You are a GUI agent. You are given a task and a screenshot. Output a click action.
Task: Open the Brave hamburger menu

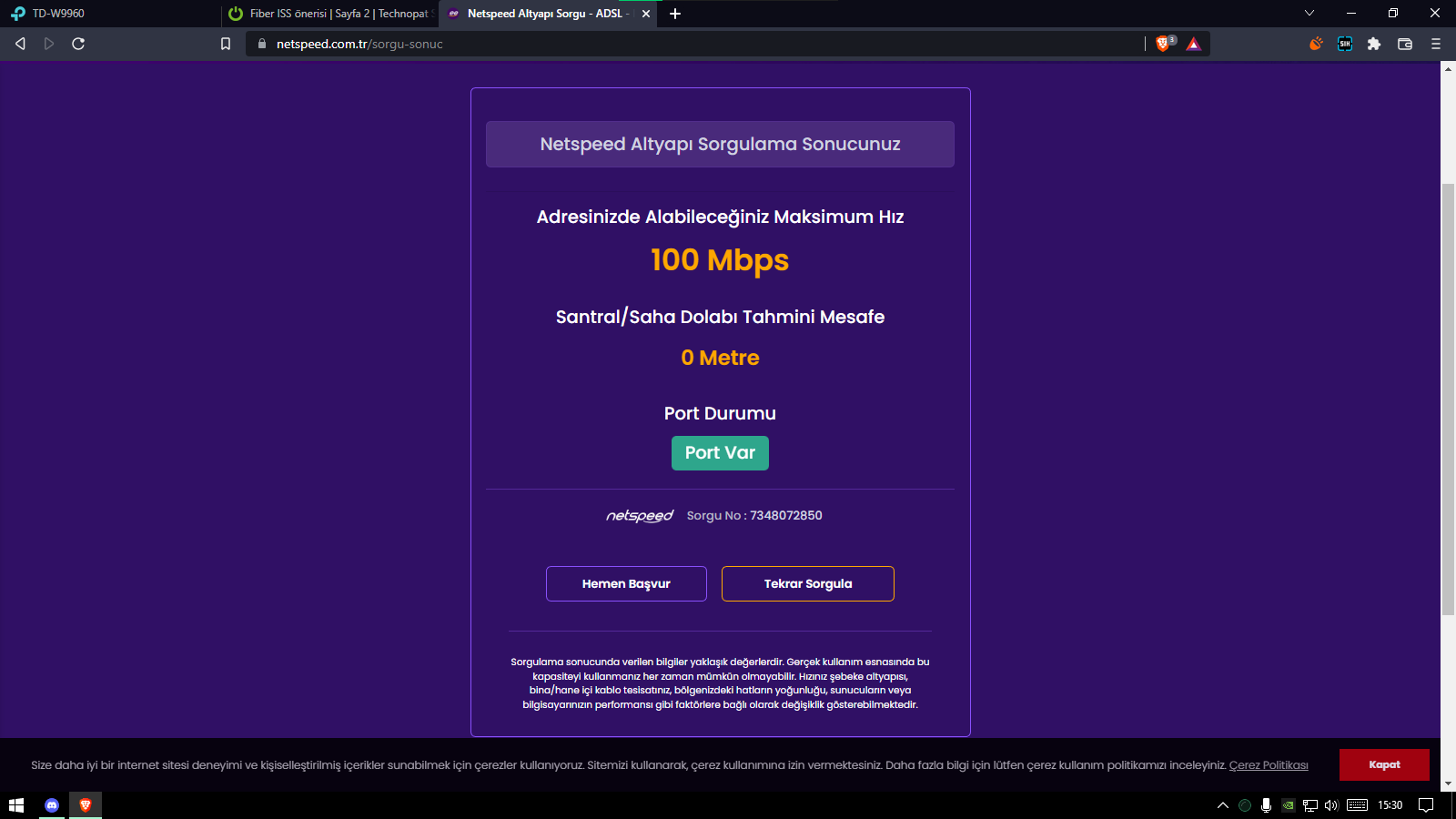1436,43
